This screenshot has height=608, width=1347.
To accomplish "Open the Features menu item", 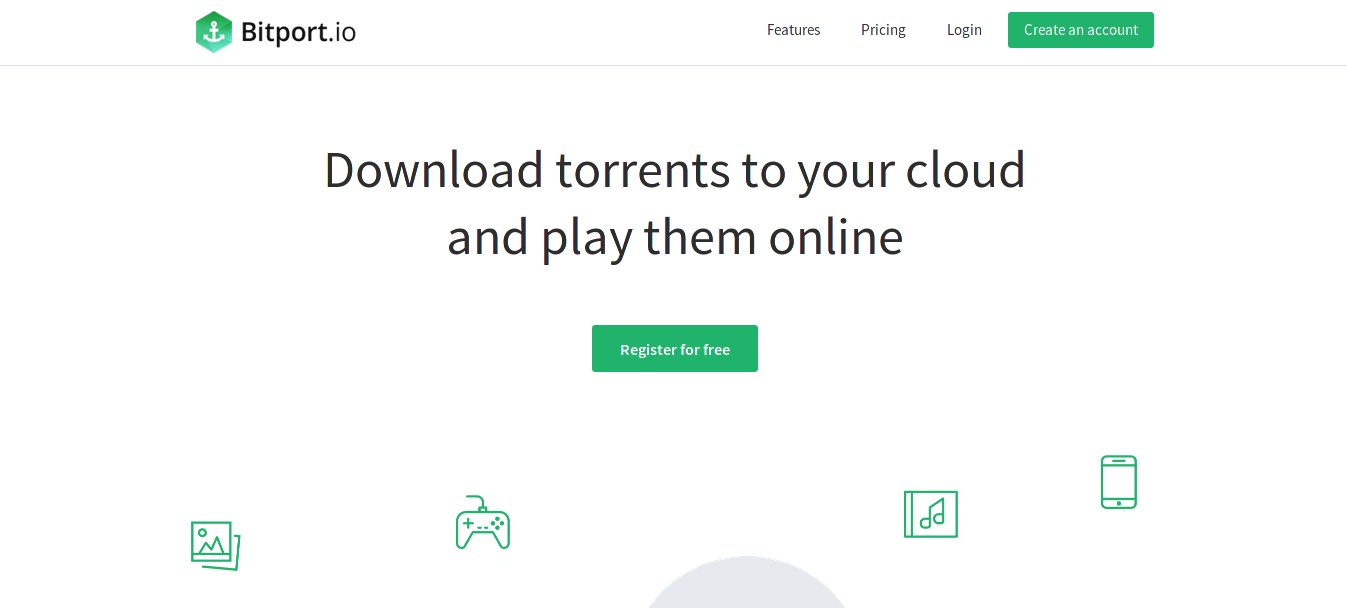I will [793, 30].
